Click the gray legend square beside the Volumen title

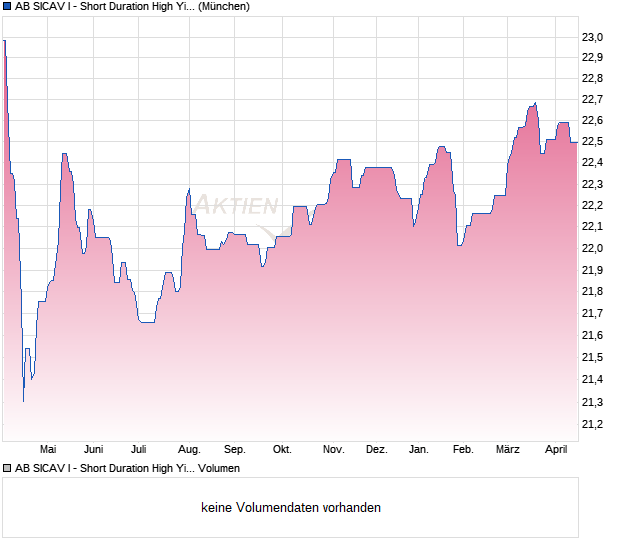(8, 468)
